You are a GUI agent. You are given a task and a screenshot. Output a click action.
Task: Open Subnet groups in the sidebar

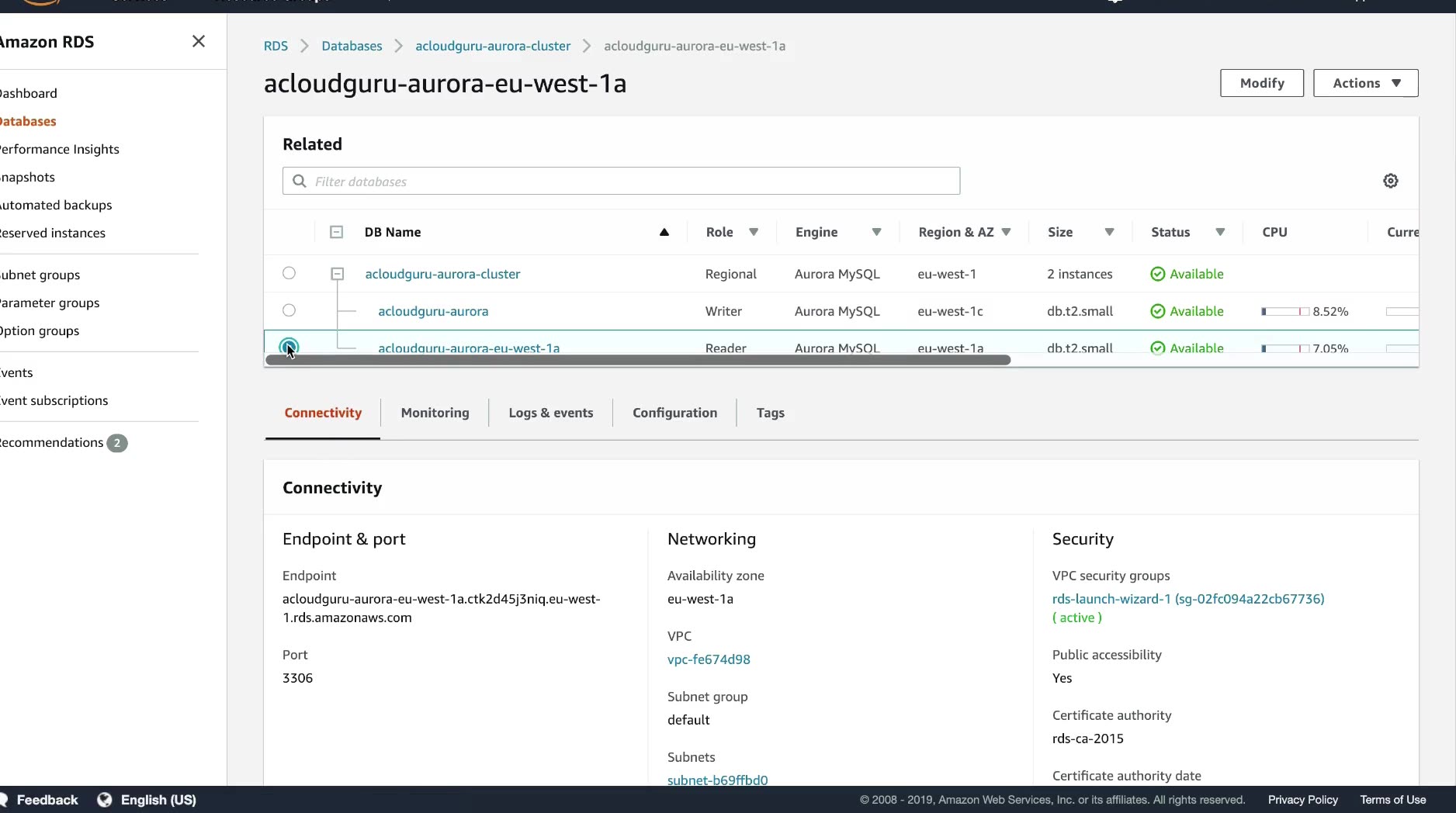pyautogui.click(x=40, y=275)
